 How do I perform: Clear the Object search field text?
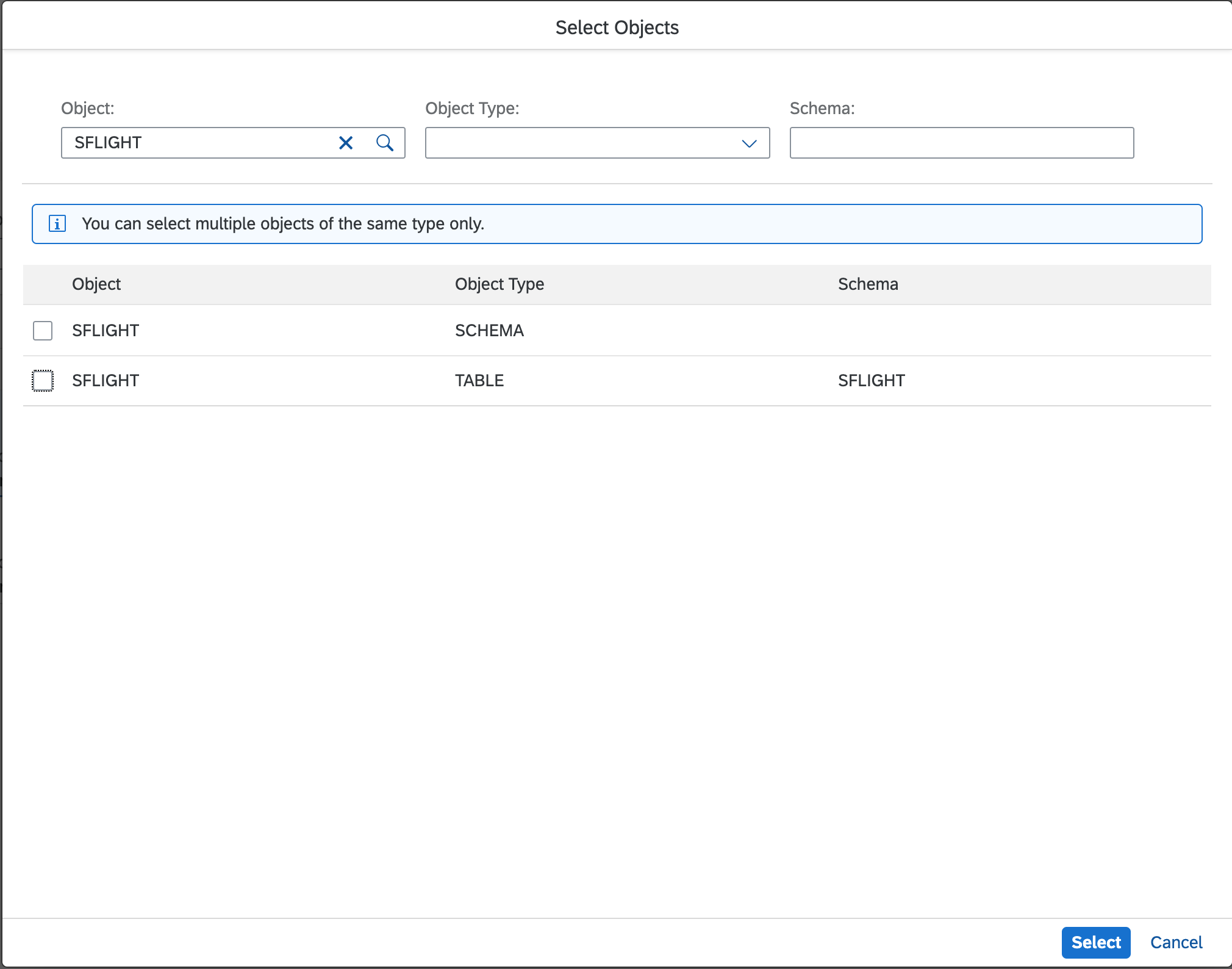coord(346,143)
